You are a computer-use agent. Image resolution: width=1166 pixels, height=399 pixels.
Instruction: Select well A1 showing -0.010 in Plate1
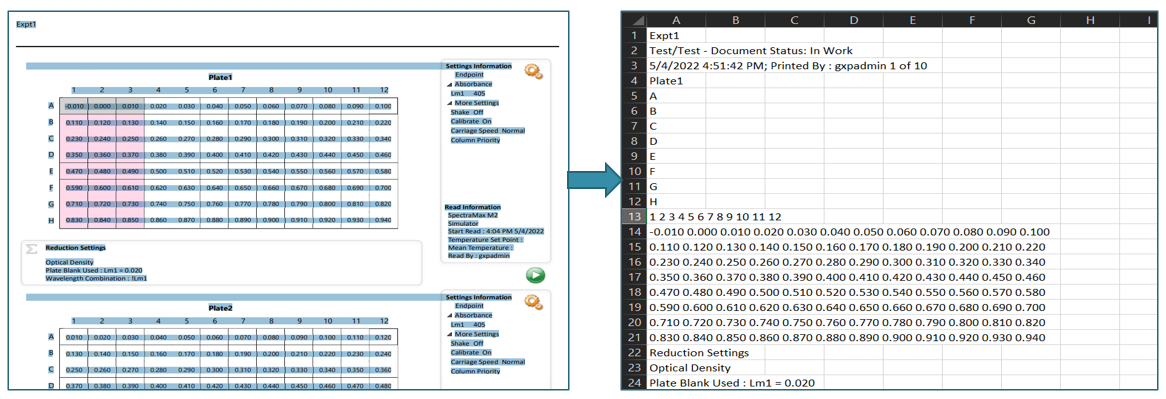[74, 106]
